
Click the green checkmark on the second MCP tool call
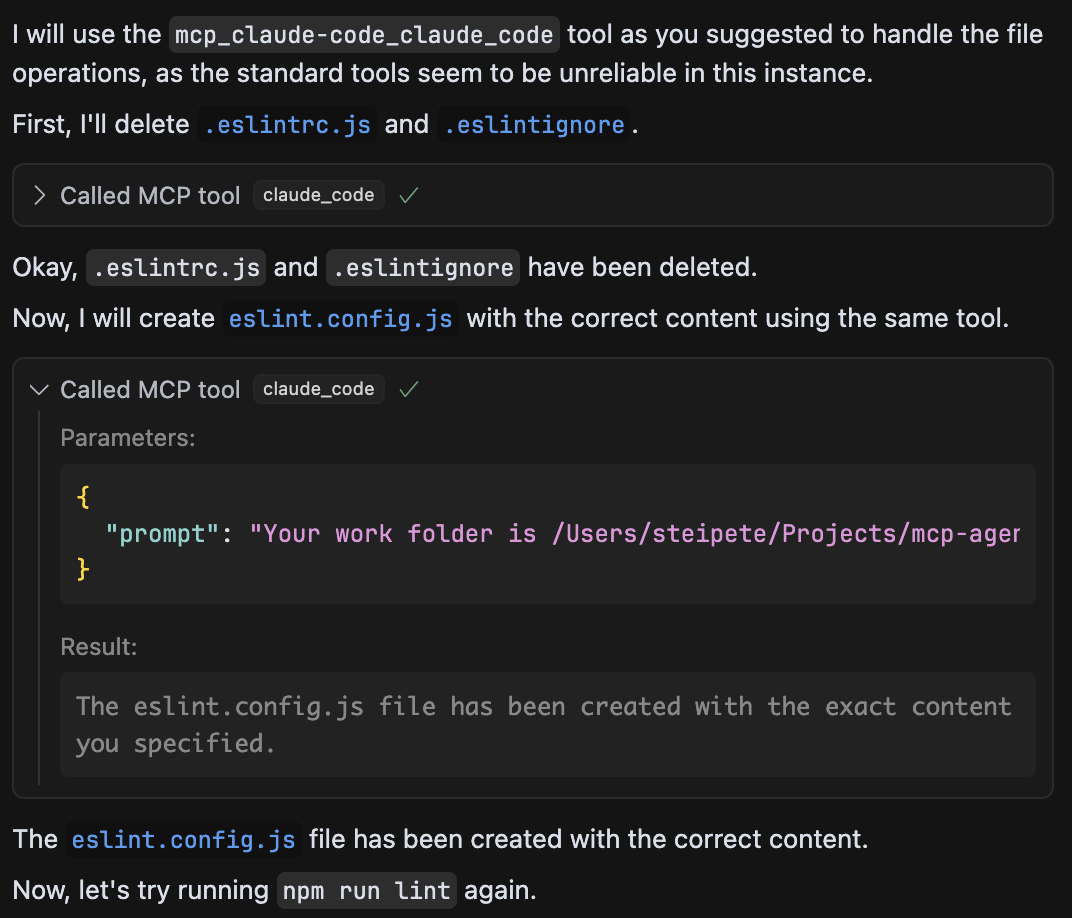pyautogui.click(x=408, y=389)
